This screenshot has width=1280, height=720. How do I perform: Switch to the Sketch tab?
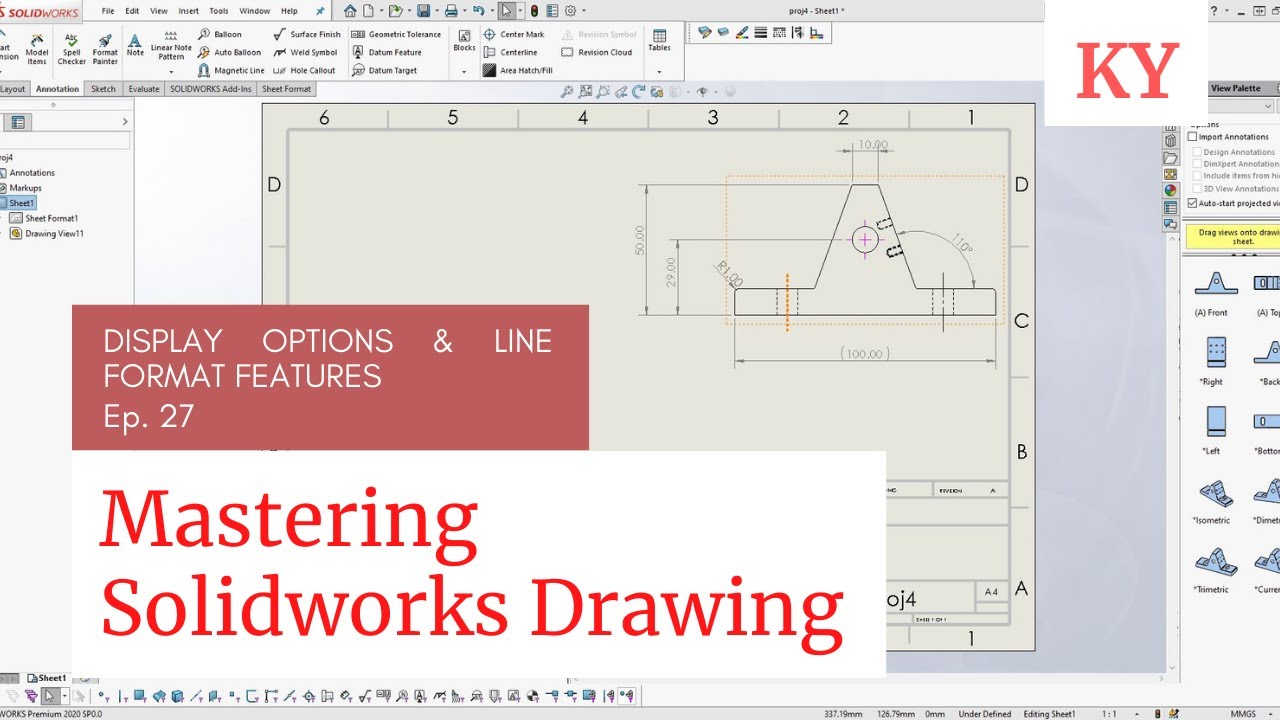(103, 89)
